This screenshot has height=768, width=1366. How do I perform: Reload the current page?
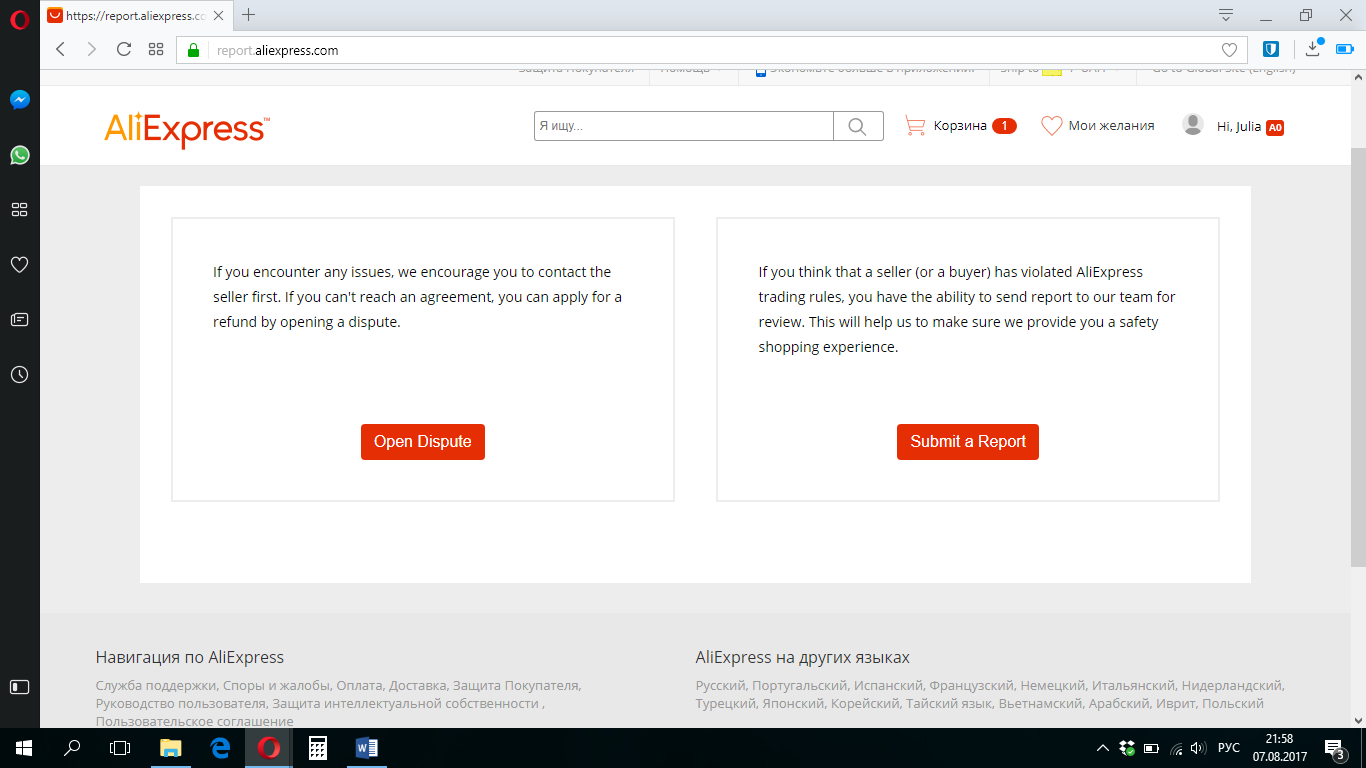pyautogui.click(x=124, y=49)
